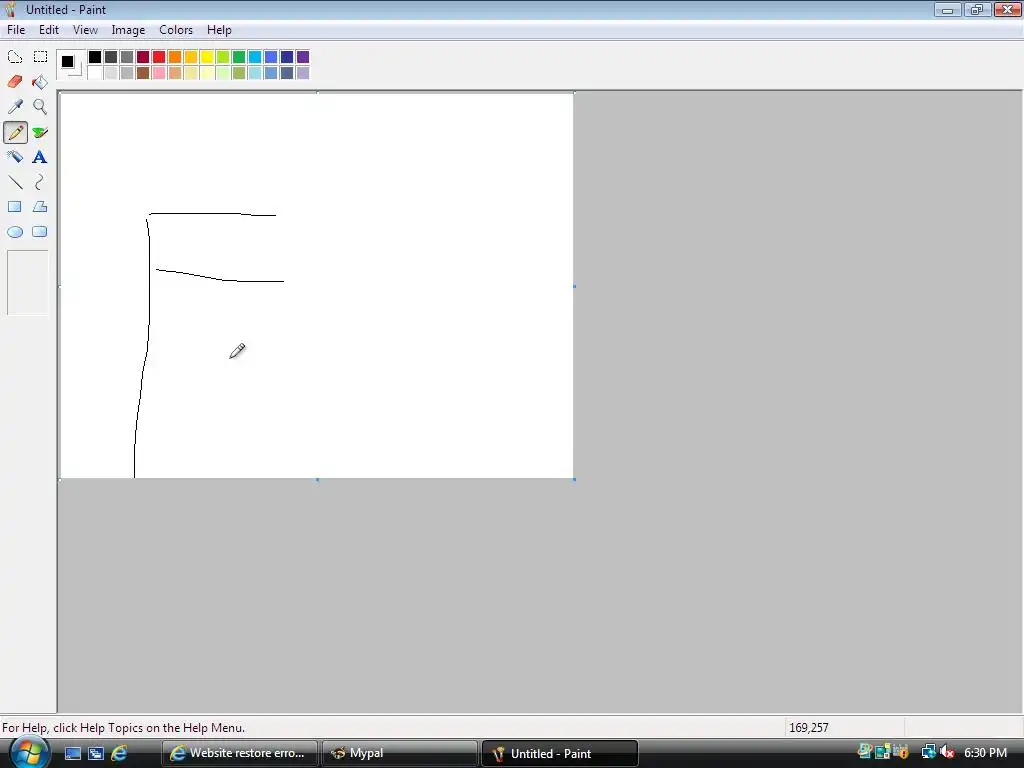Select the purple palette color
The width and height of the screenshot is (1024, 768).
tap(303, 57)
